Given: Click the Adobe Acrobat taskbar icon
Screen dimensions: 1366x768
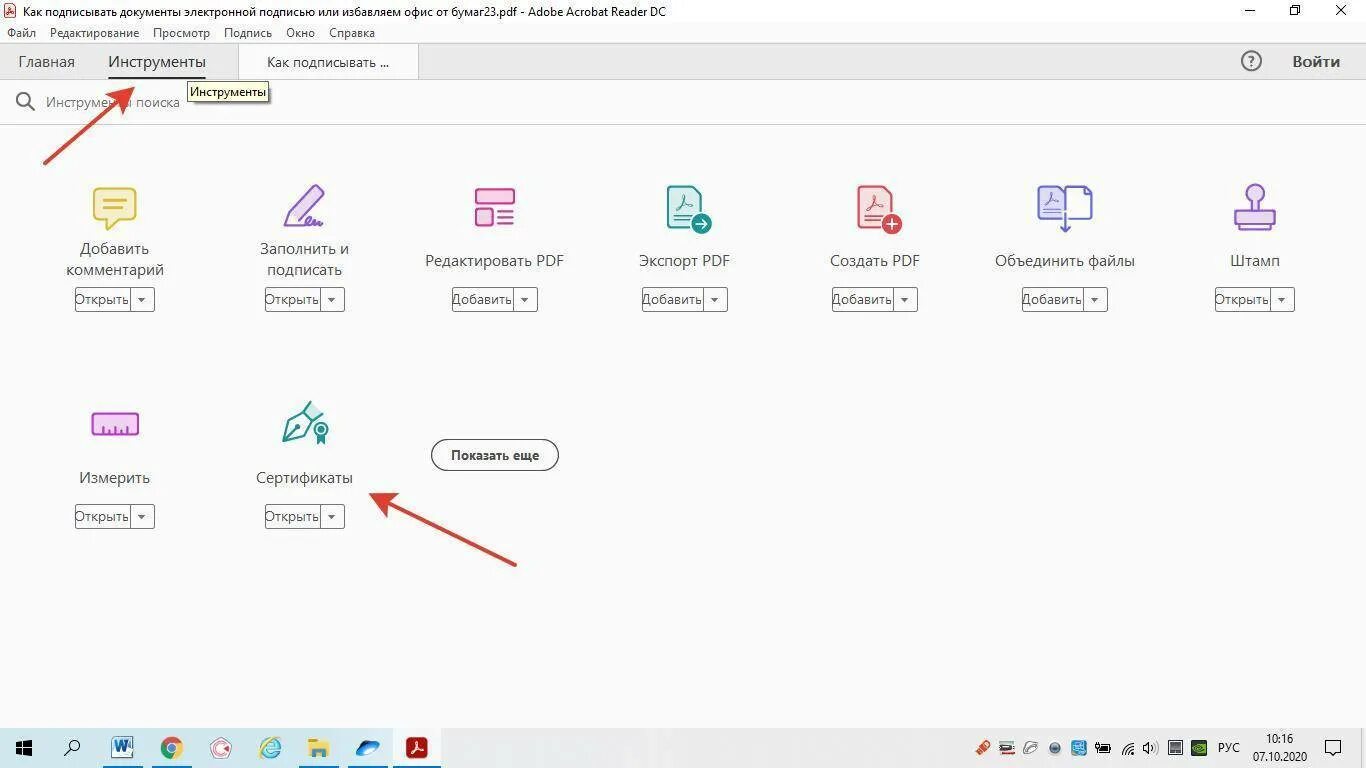Looking at the screenshot, I should 416,747.
